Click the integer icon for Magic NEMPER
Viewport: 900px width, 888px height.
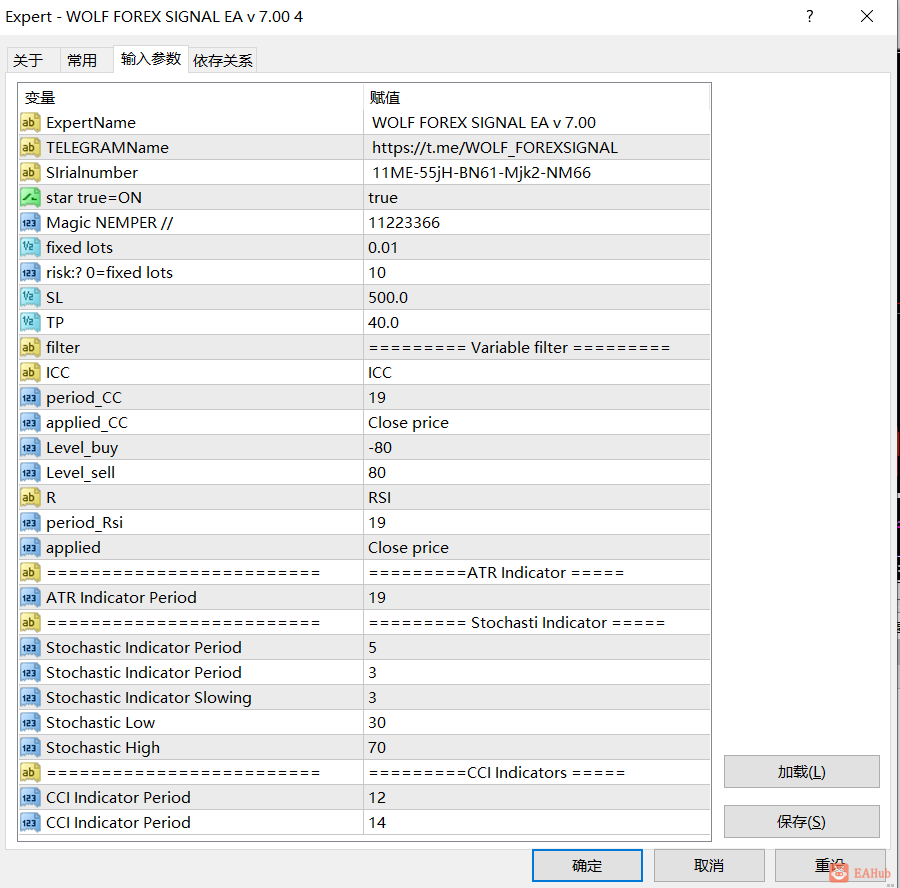(x=30, y=222)
